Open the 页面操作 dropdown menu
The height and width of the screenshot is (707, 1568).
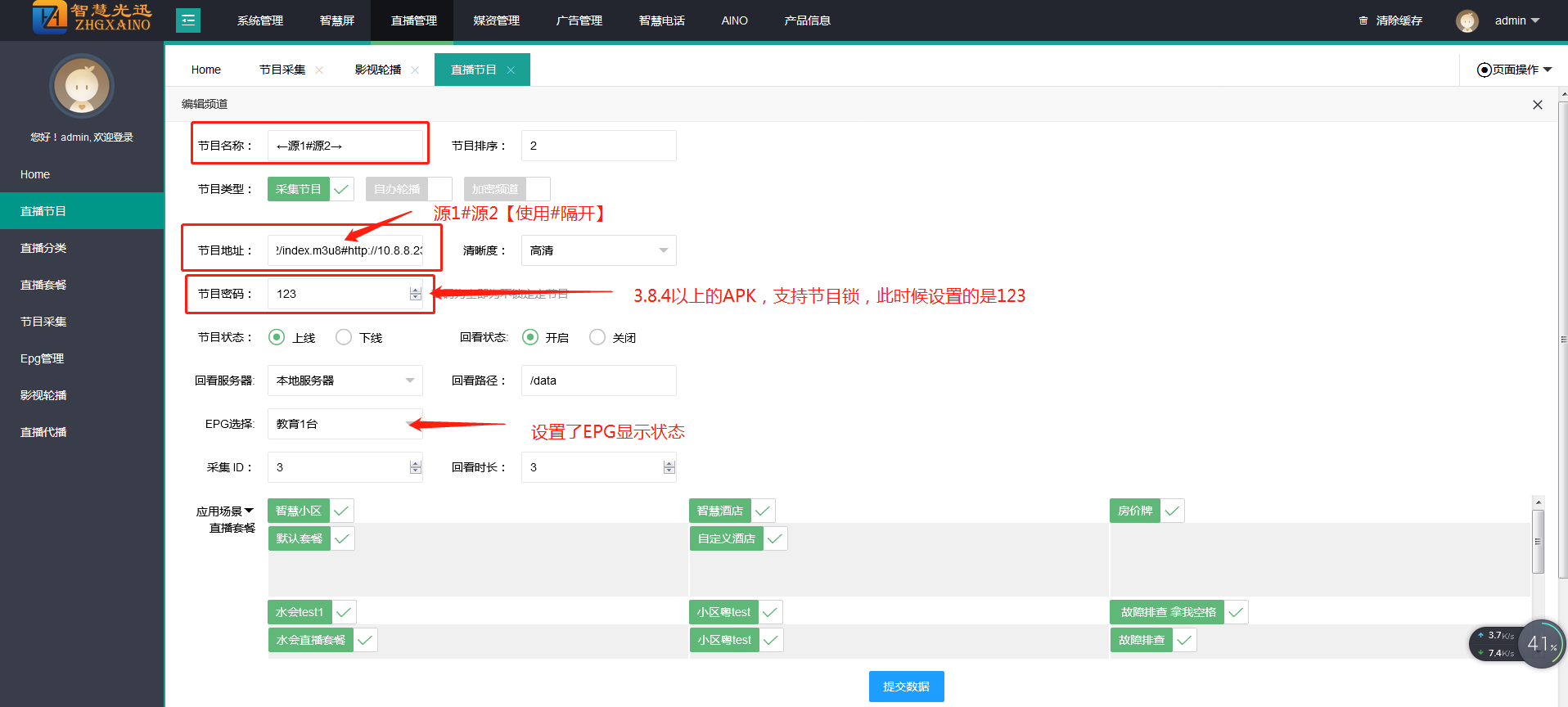[x=1514, y=70]
